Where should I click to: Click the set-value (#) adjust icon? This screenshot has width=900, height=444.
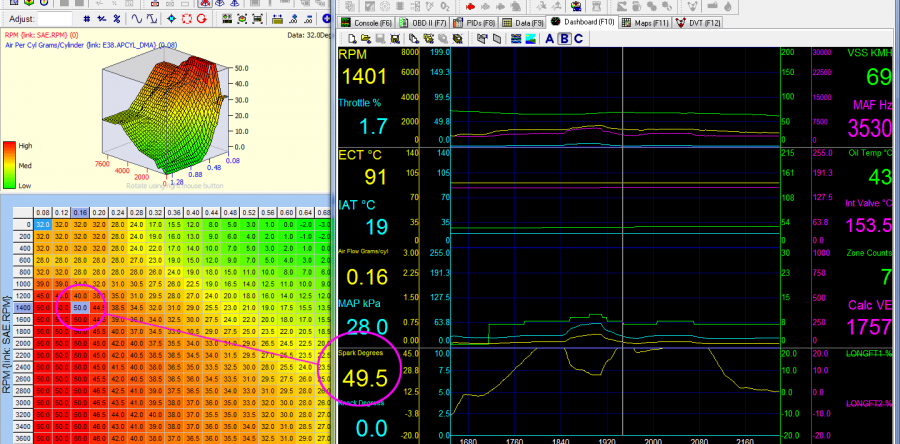click(x=87, y=18)
